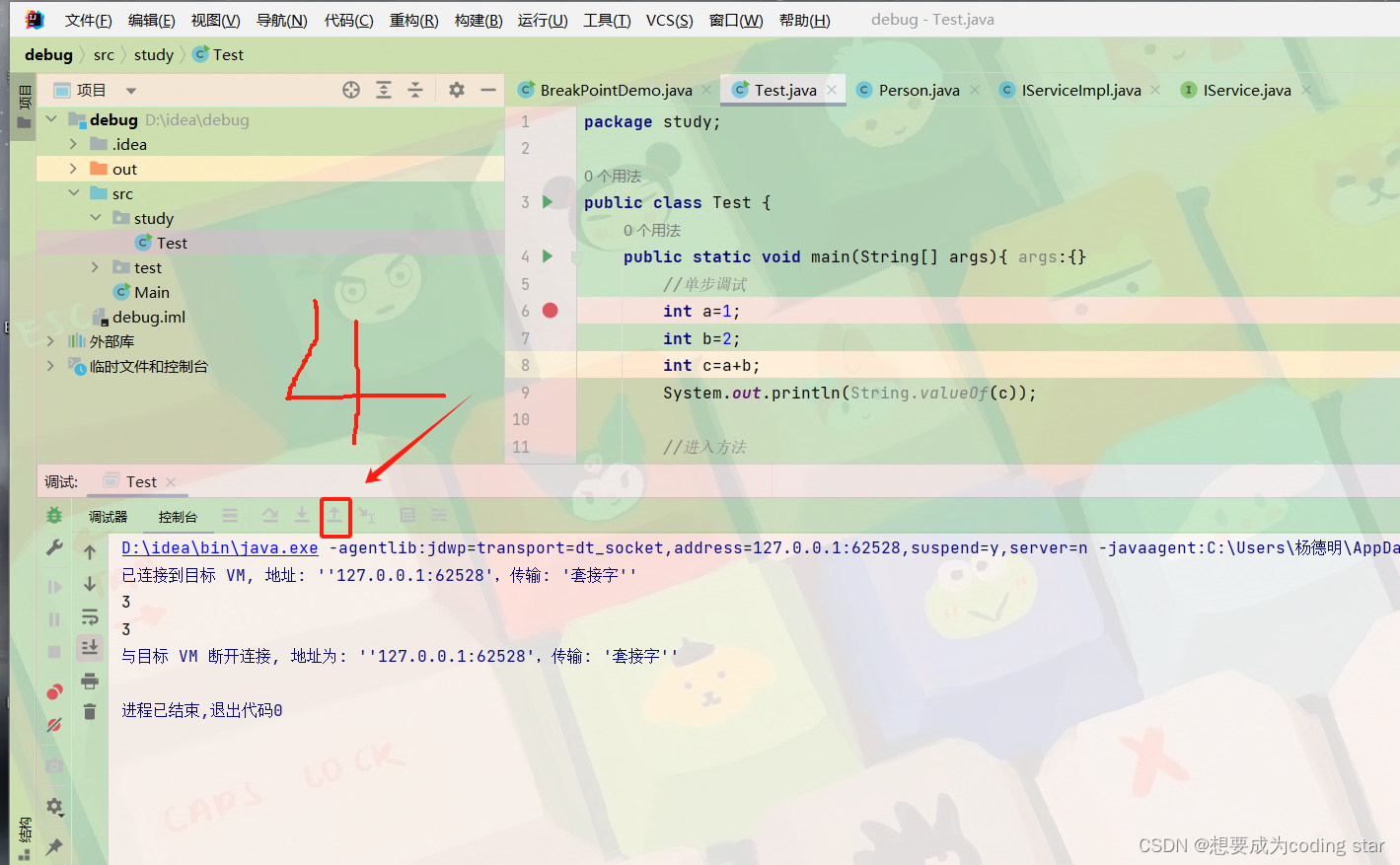Switch to BreakPointDemo.java tab
The height and width of the screenshot is (865, 1400).
coord(616,90)
